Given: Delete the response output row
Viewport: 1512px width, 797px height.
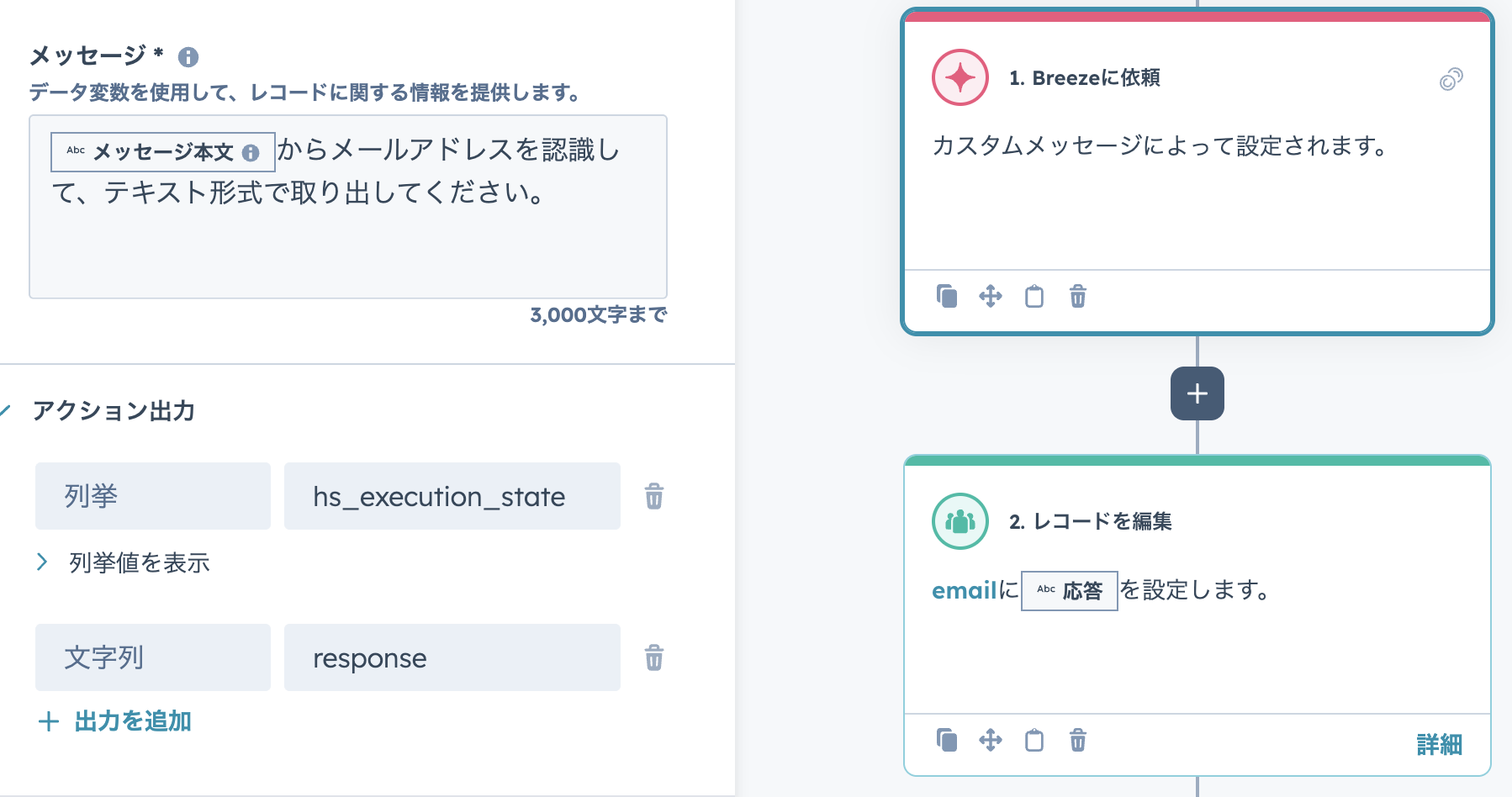Looking at the screenshot, I should [x=654, y=657].
